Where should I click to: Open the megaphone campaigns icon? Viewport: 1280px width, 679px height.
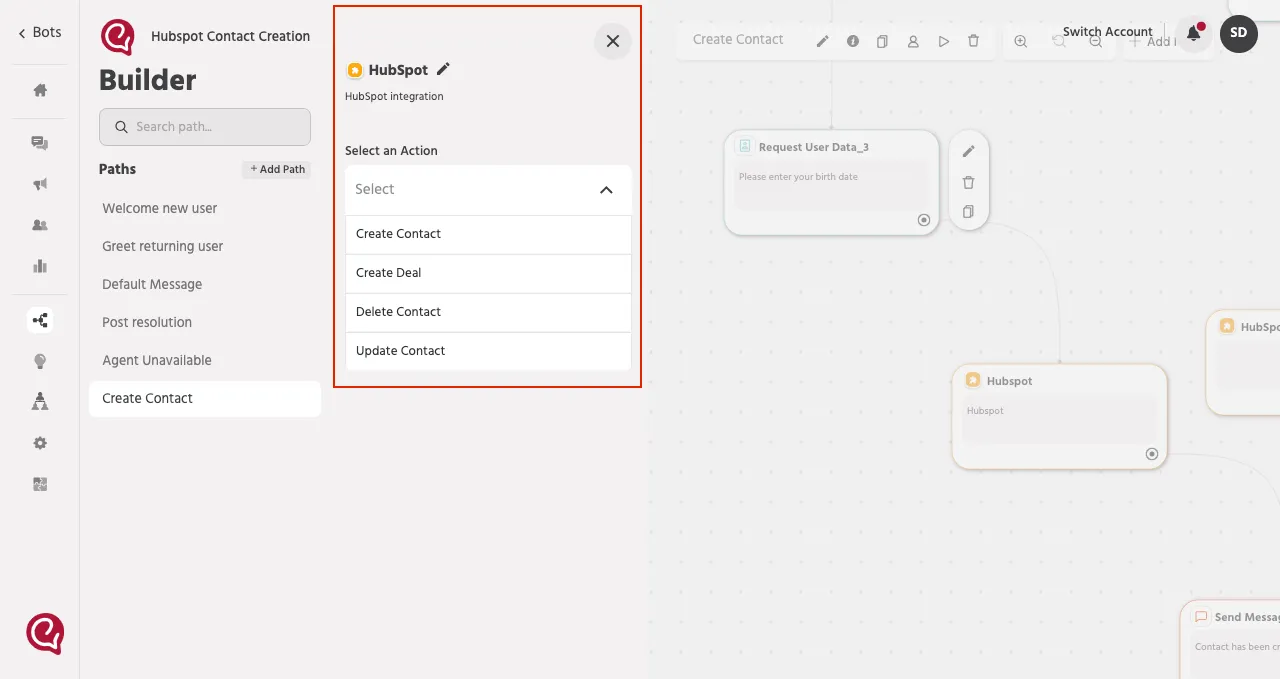(40, 184)
